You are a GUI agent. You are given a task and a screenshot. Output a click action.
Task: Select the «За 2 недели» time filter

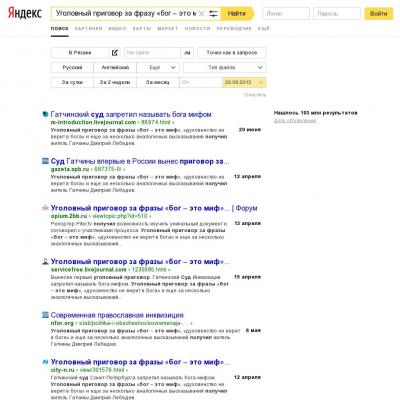pyautogui.click(x=115, y=82)
